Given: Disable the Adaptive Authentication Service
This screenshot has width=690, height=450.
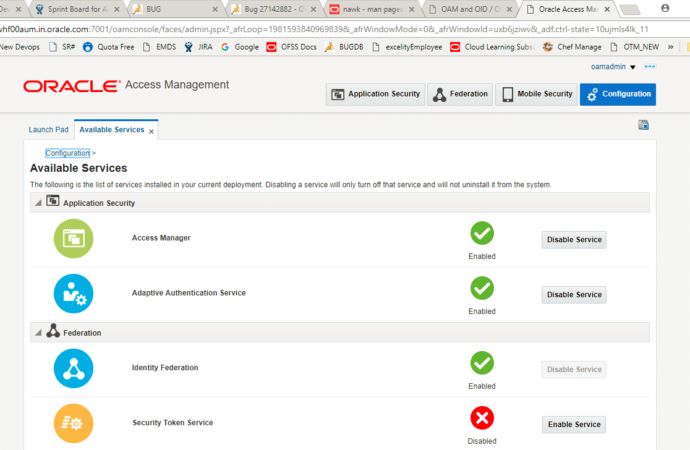Looking at the screenshot, I should tap(574, 295).
